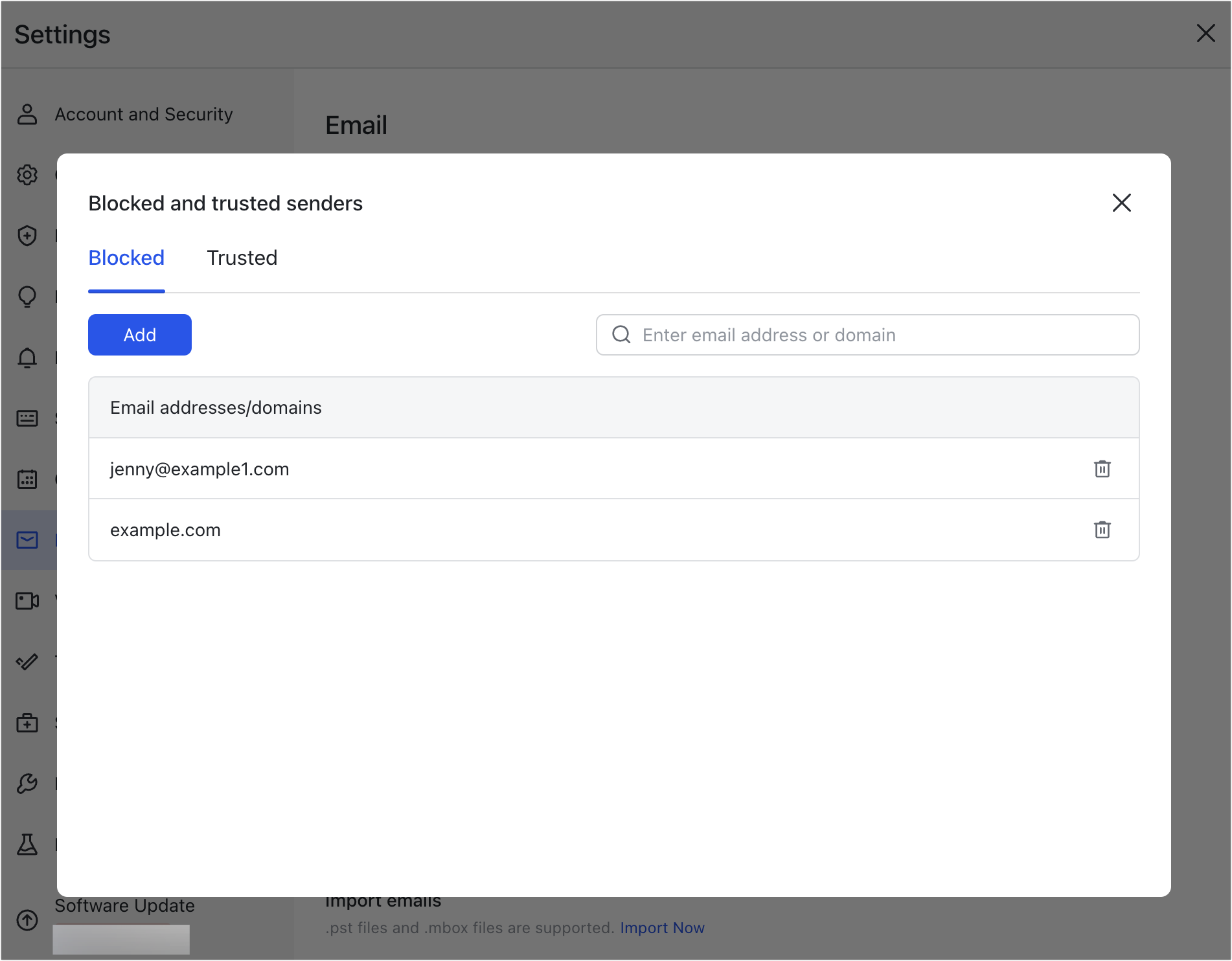Select the flask lab icon in sidebar
The height and width of the screenshot is (961, 1232).
point(27,844)
